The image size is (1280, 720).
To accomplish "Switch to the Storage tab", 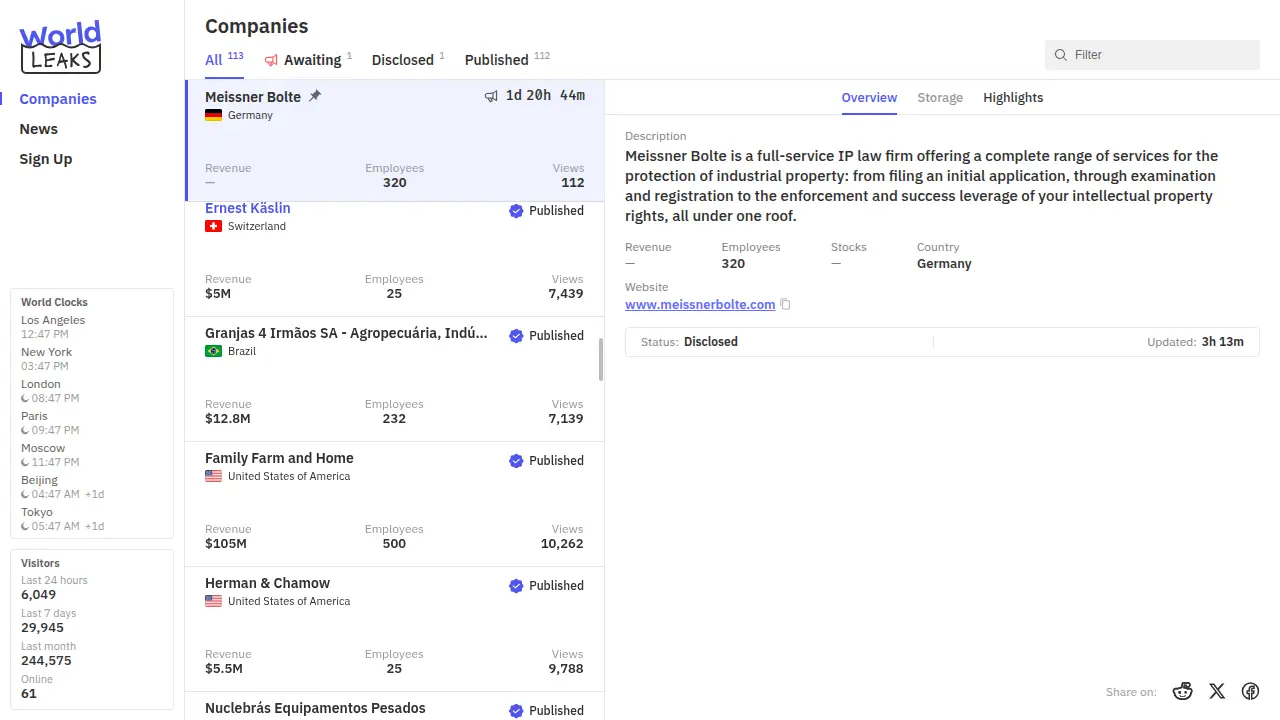I will tap(940, 97).
